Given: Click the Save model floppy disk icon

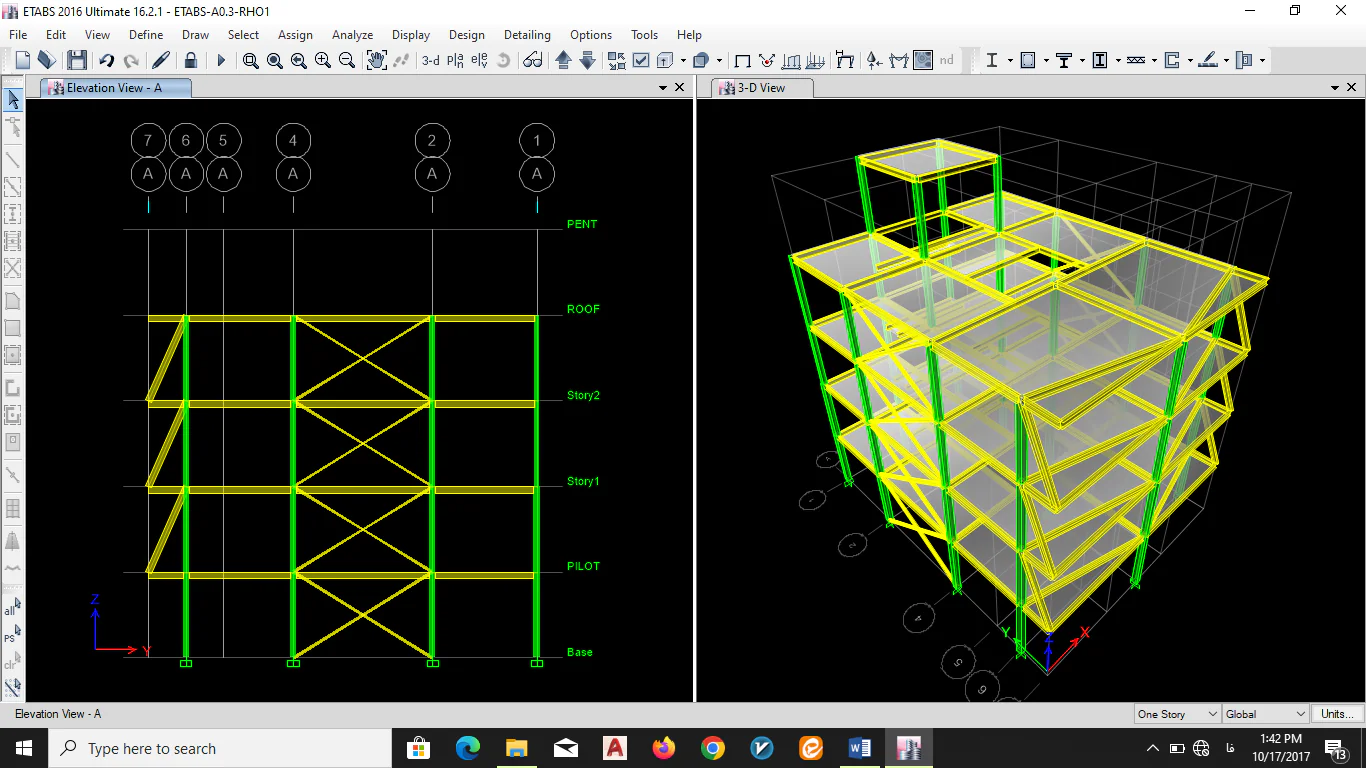Looking at the screenshot, I should [x=77, y=60].
